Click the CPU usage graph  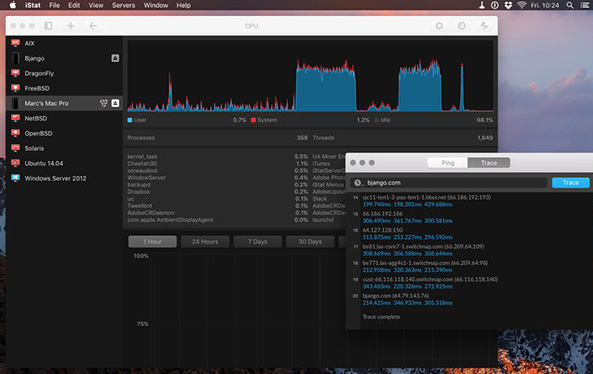point(310,76)
